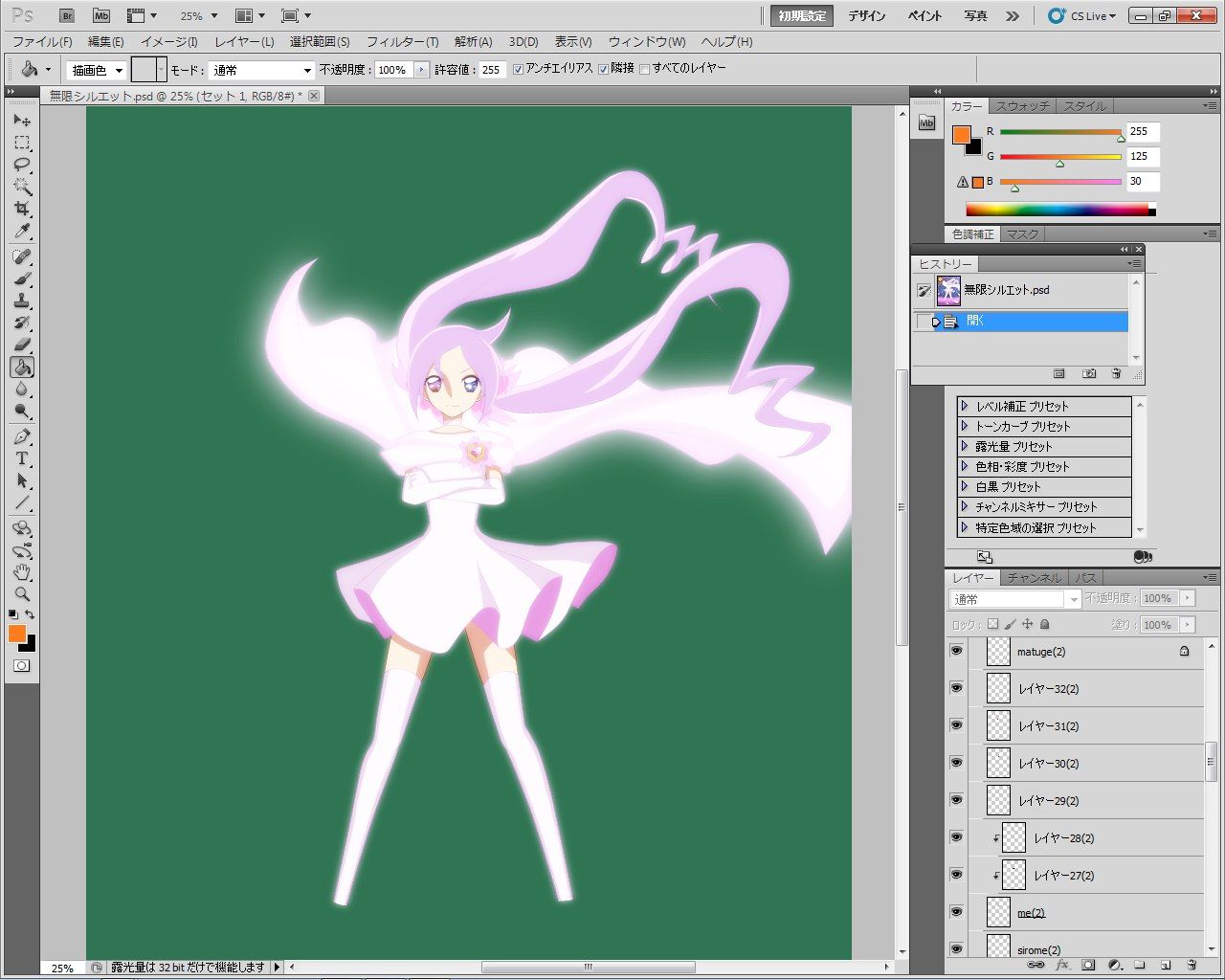Open Mini Bridge from top bar
Screen dimensions: 1225x980
click(100, 16)
